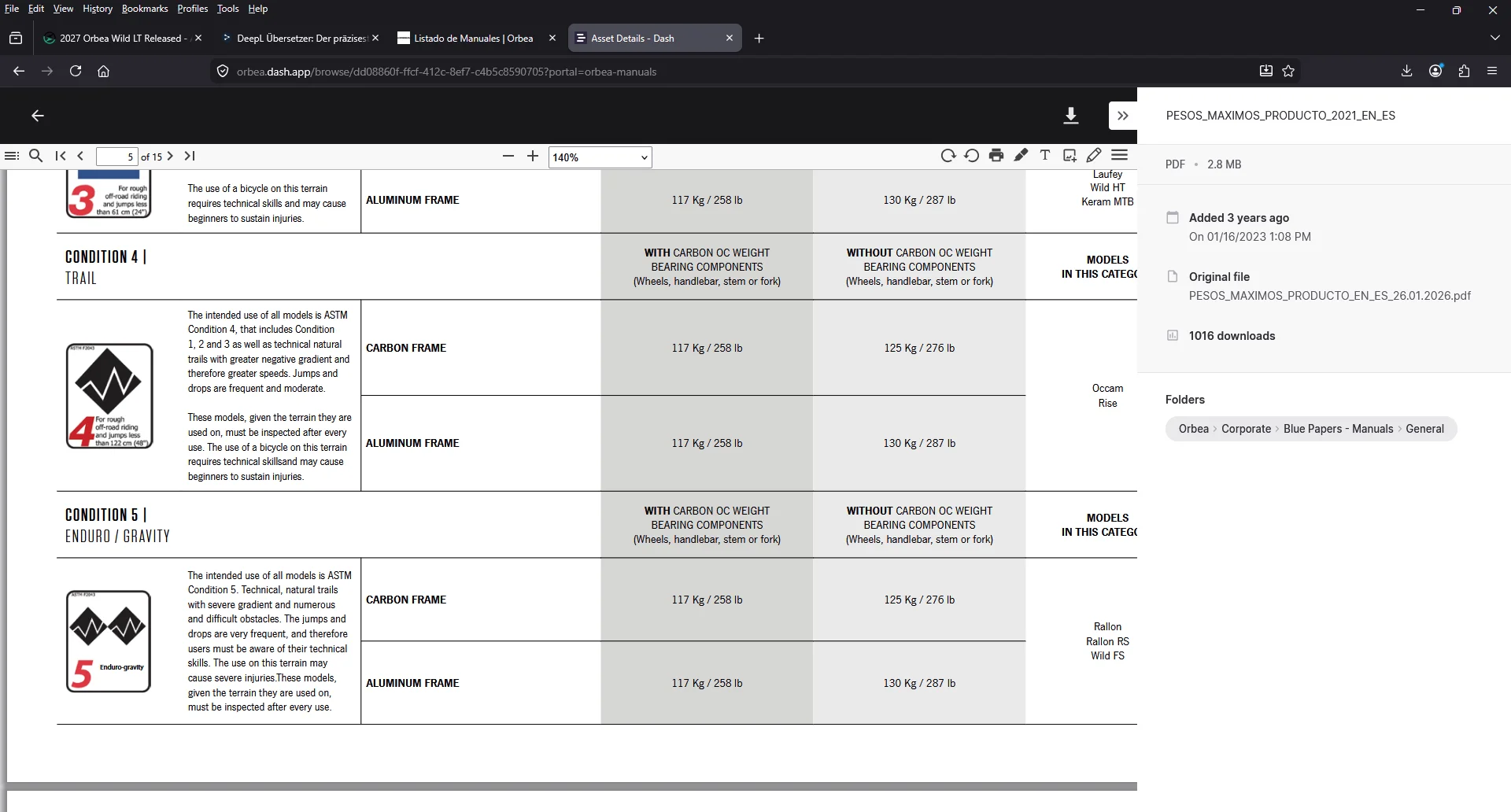This screenshot has height=812, width=1511.
Task: Open browser downloads panel
Action: click(x=1407, y=71)
